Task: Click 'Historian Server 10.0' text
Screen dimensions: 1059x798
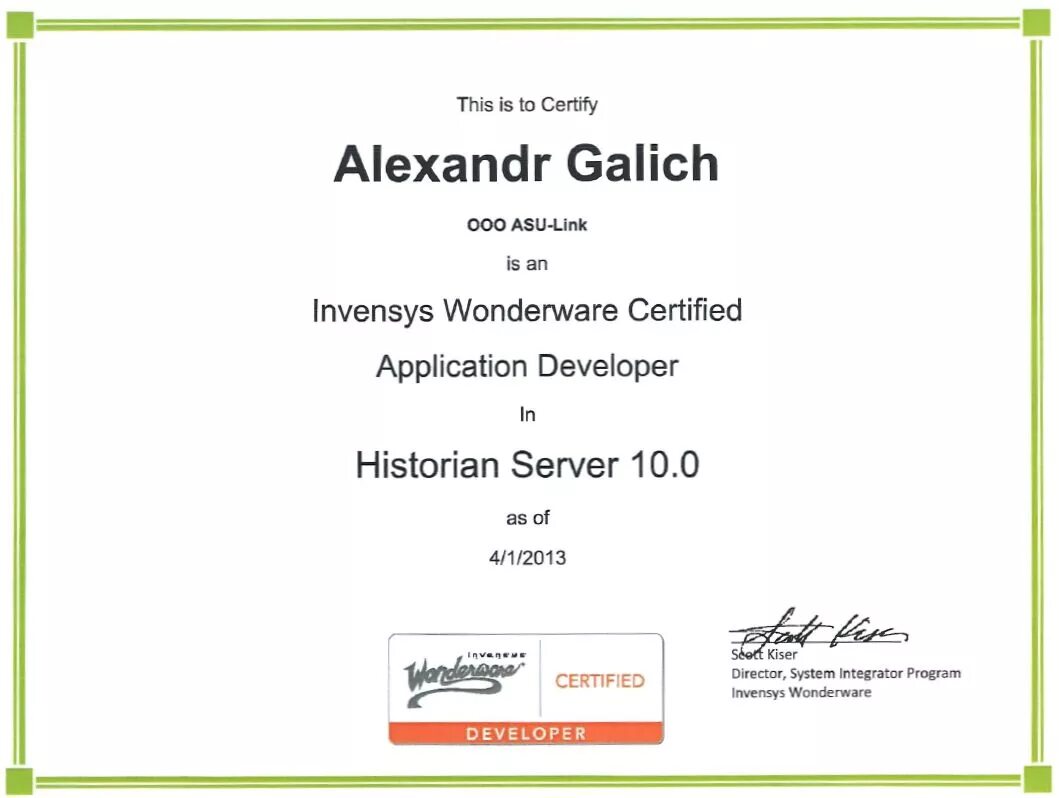Action: (x=527, y=465)
